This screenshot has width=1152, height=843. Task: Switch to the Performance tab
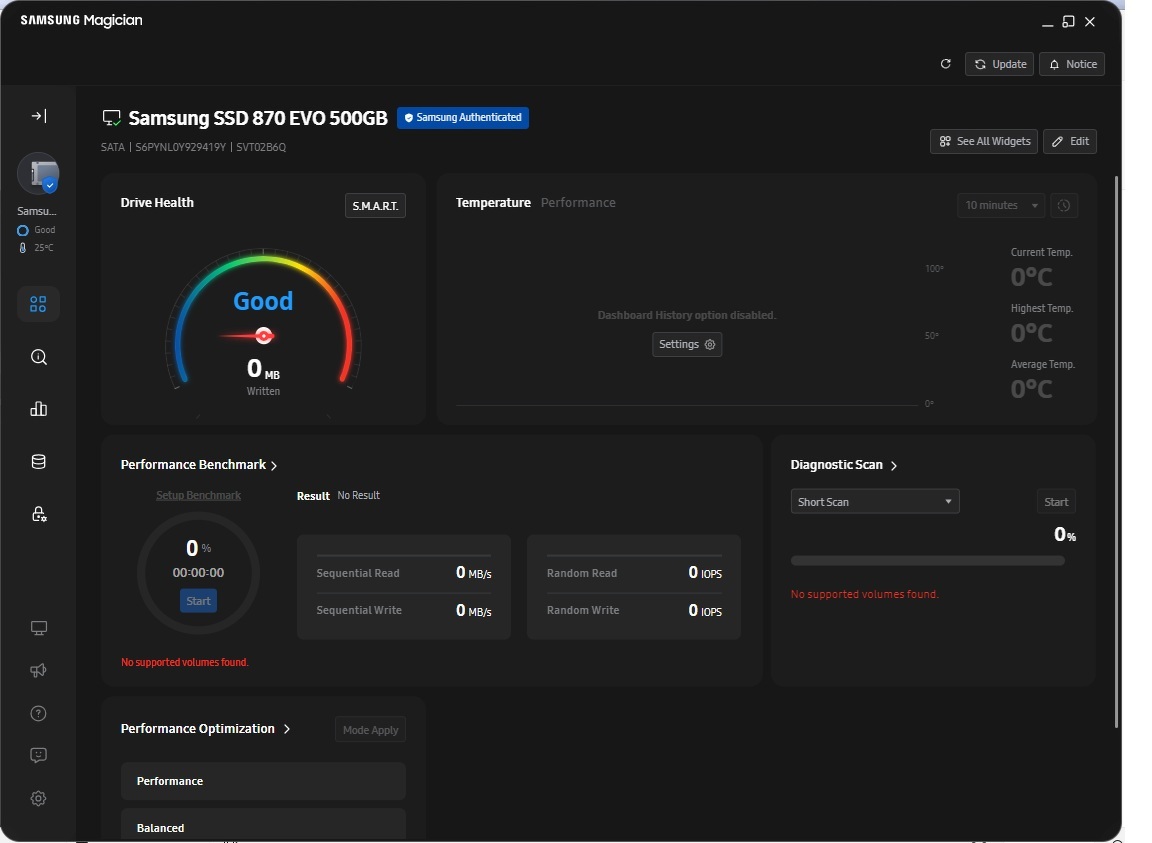[578, 203]
